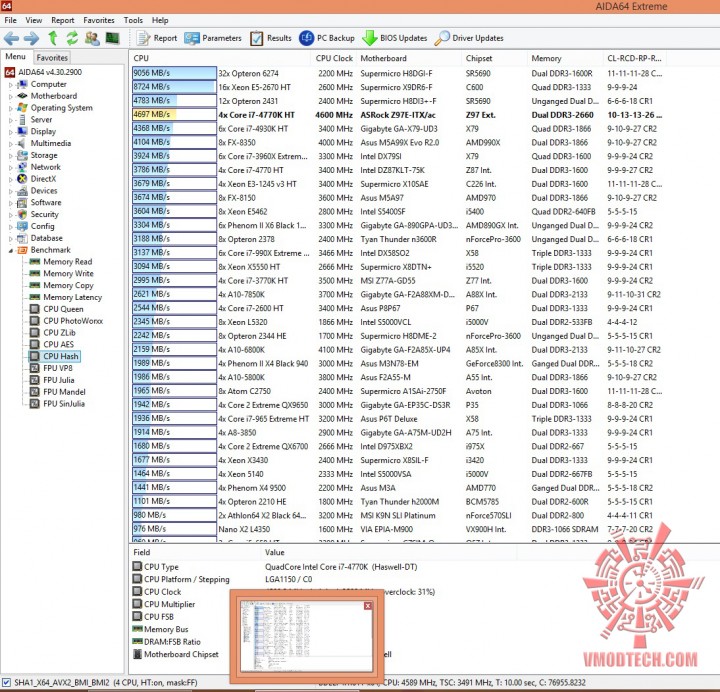Select the DirectX tree item
Viewport: 720px width, 692px height.
37,179
